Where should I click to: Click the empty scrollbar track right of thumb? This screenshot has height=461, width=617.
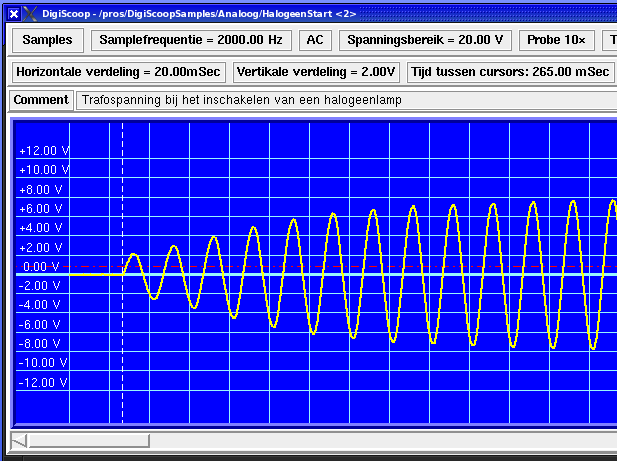point(380,441)
